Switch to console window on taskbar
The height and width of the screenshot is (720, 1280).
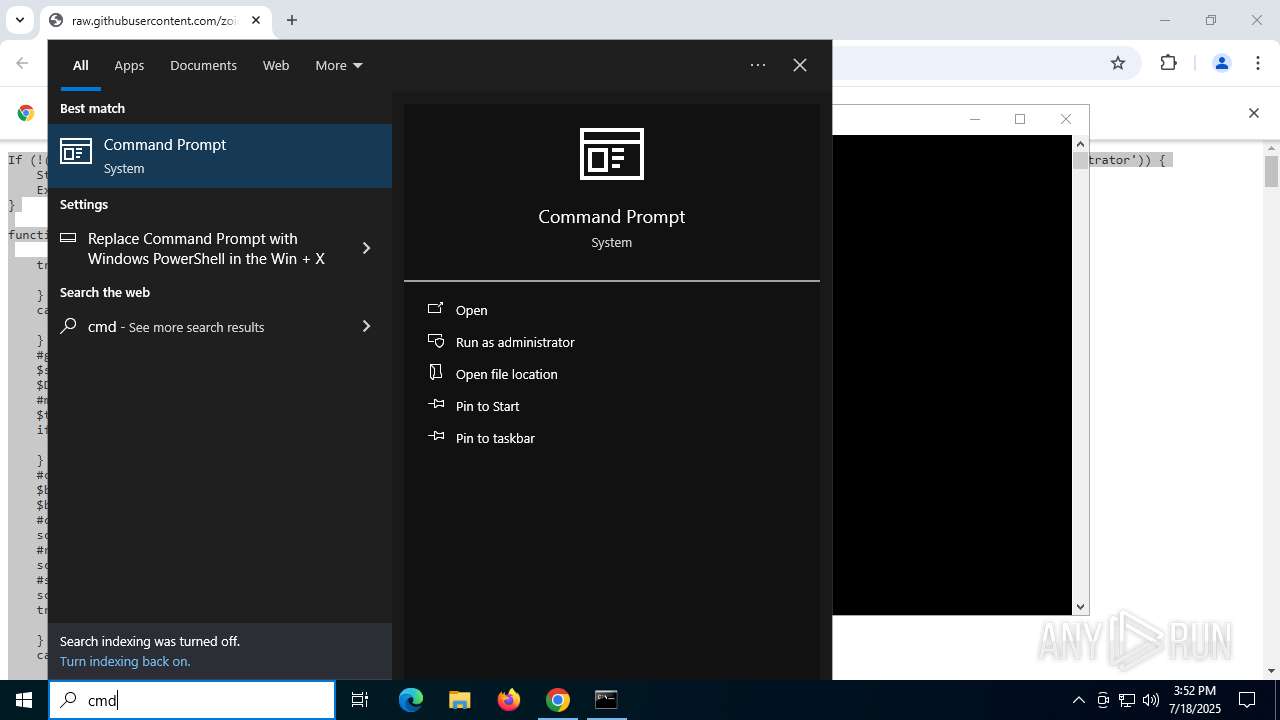(x=606, y=700)
